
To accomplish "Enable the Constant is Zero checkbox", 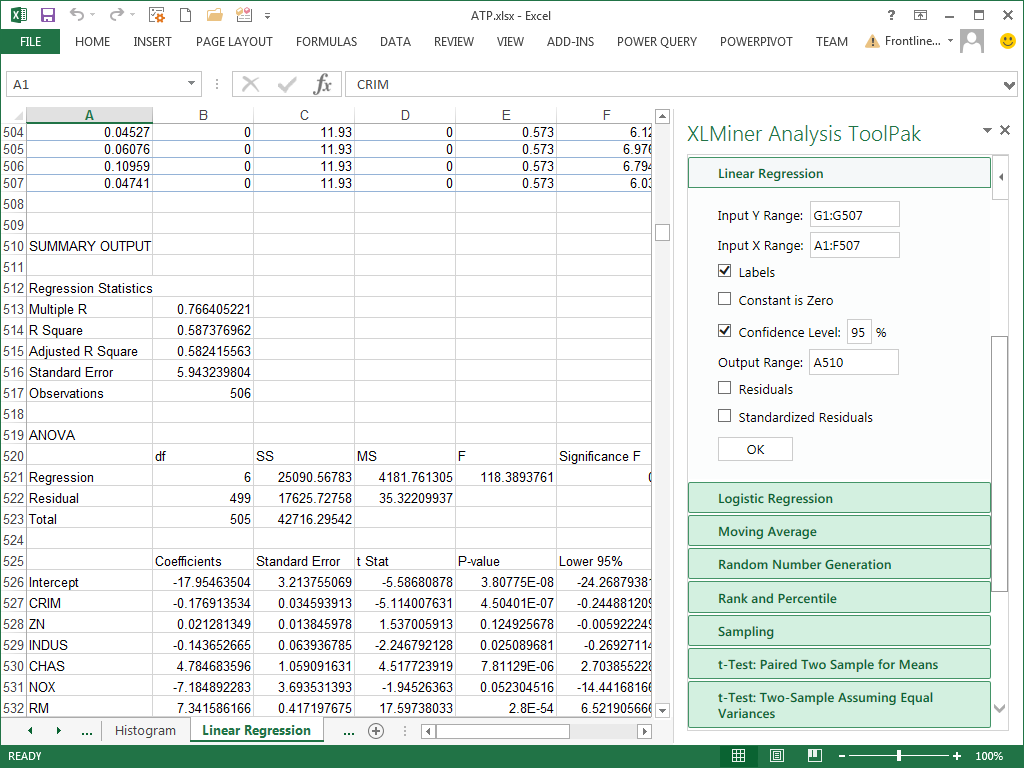I will [x=725, y=300].
